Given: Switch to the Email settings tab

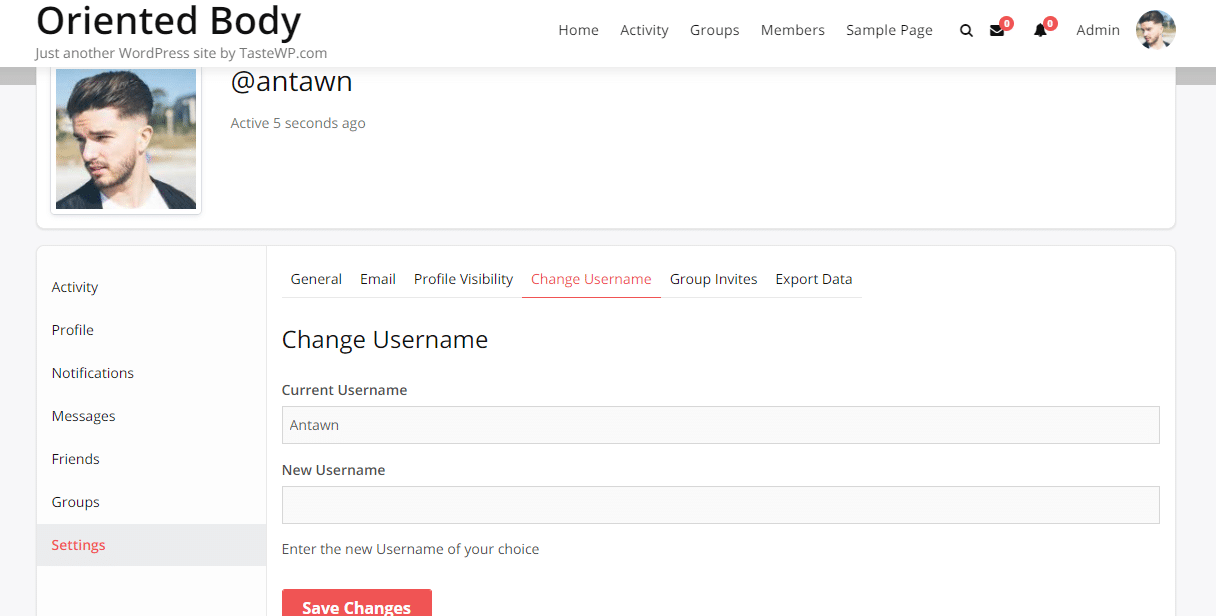Looking at the screenshot, I should click(377, 279).
